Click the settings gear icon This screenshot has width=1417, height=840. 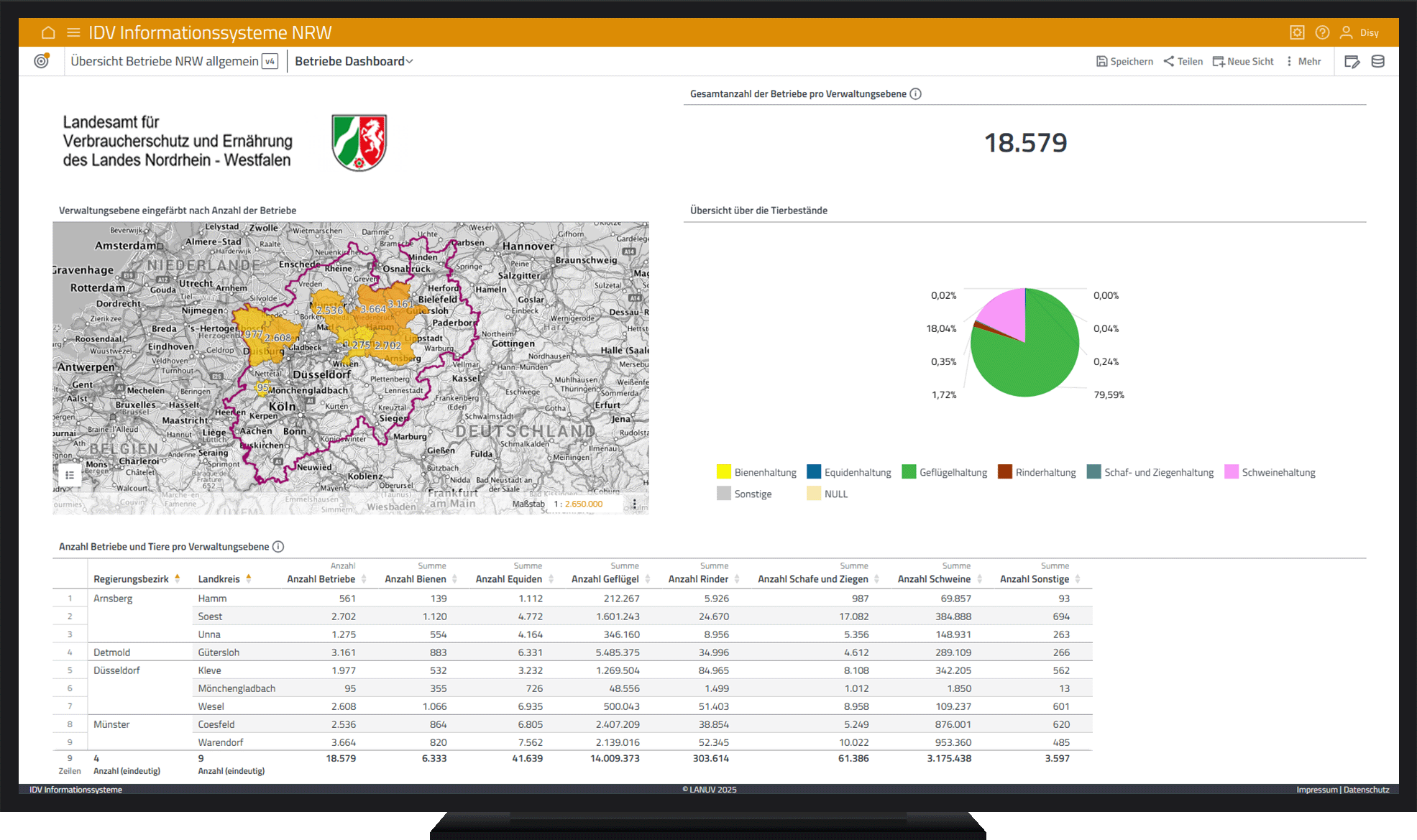(x=1297, y=32)
